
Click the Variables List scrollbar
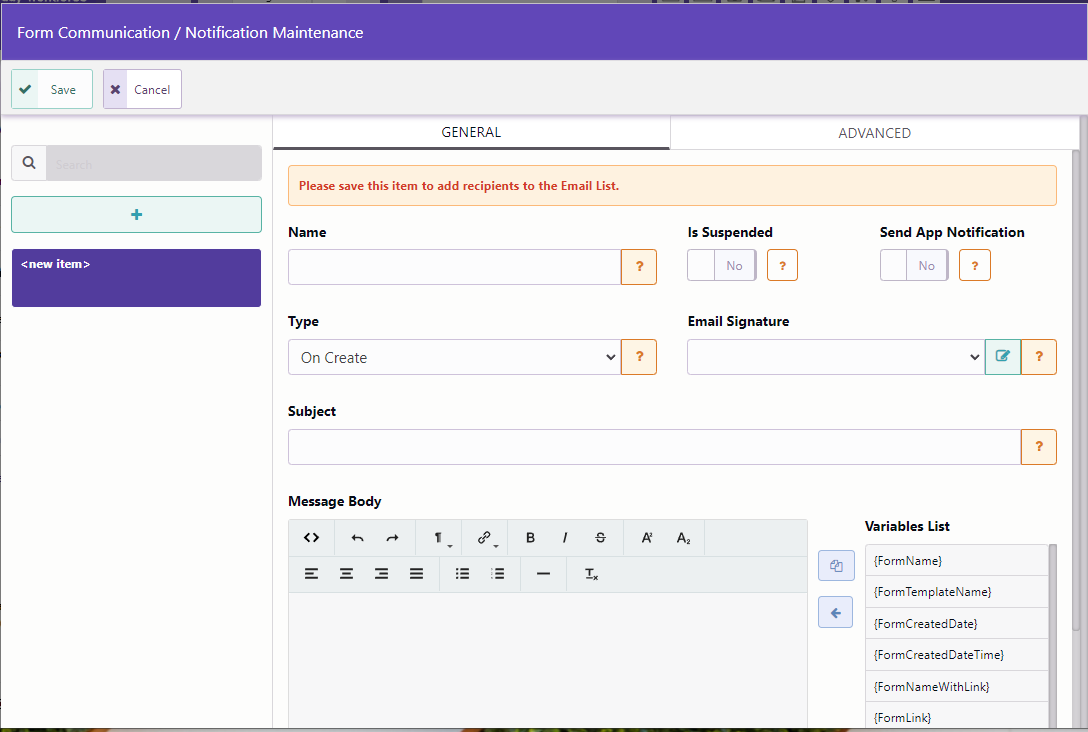(x=1053, y=635)
